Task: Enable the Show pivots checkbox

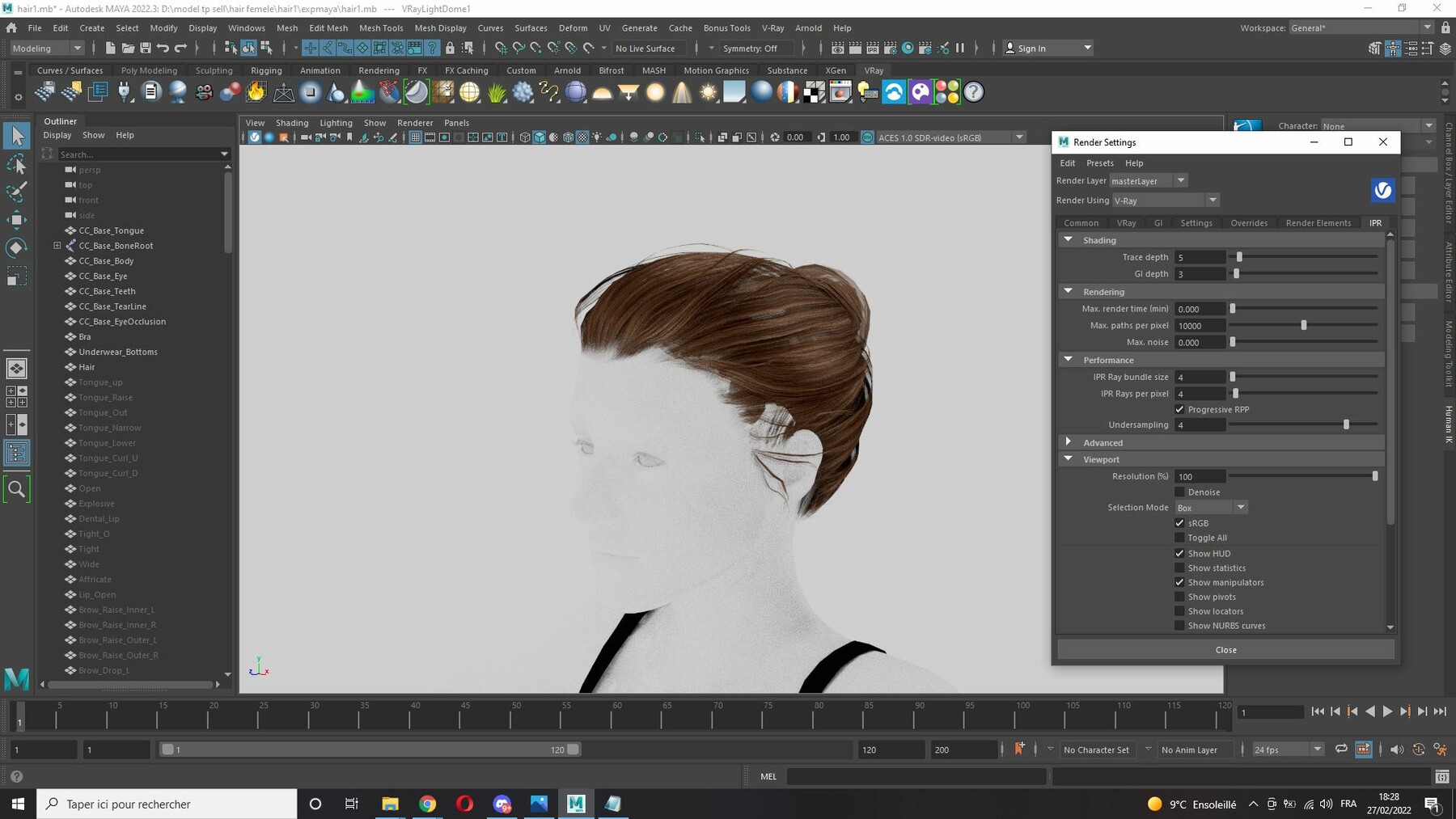Action: pos(1179,597)
